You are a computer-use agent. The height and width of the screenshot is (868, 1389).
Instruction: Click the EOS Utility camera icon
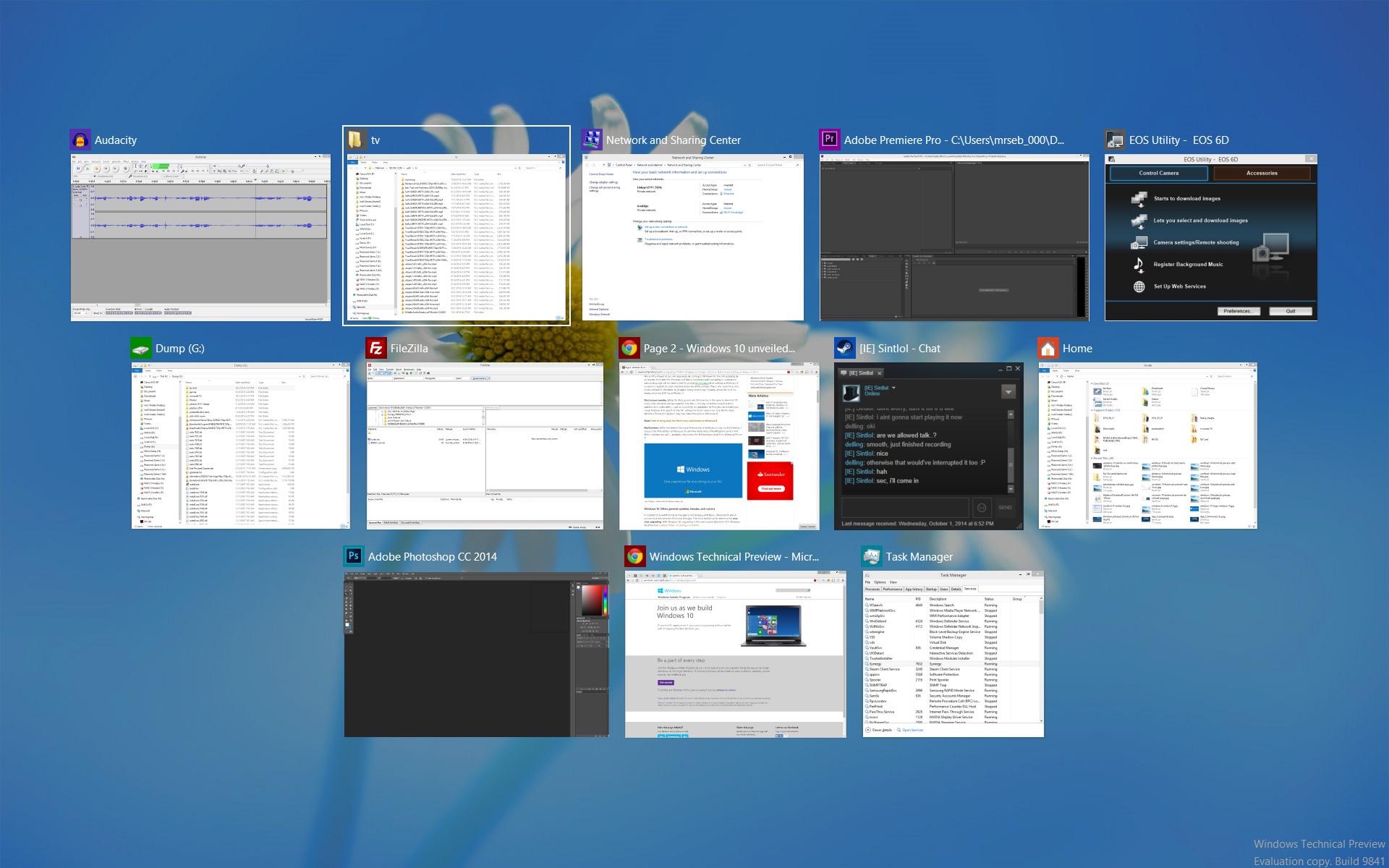1115,140
